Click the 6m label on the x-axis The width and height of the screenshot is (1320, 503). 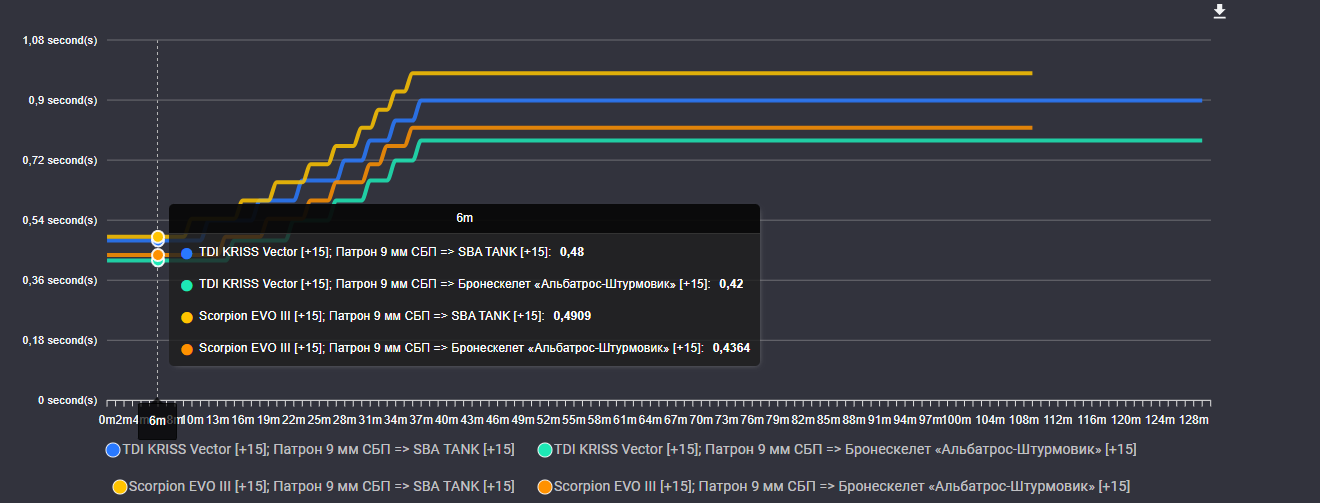[x=157, y=421]
